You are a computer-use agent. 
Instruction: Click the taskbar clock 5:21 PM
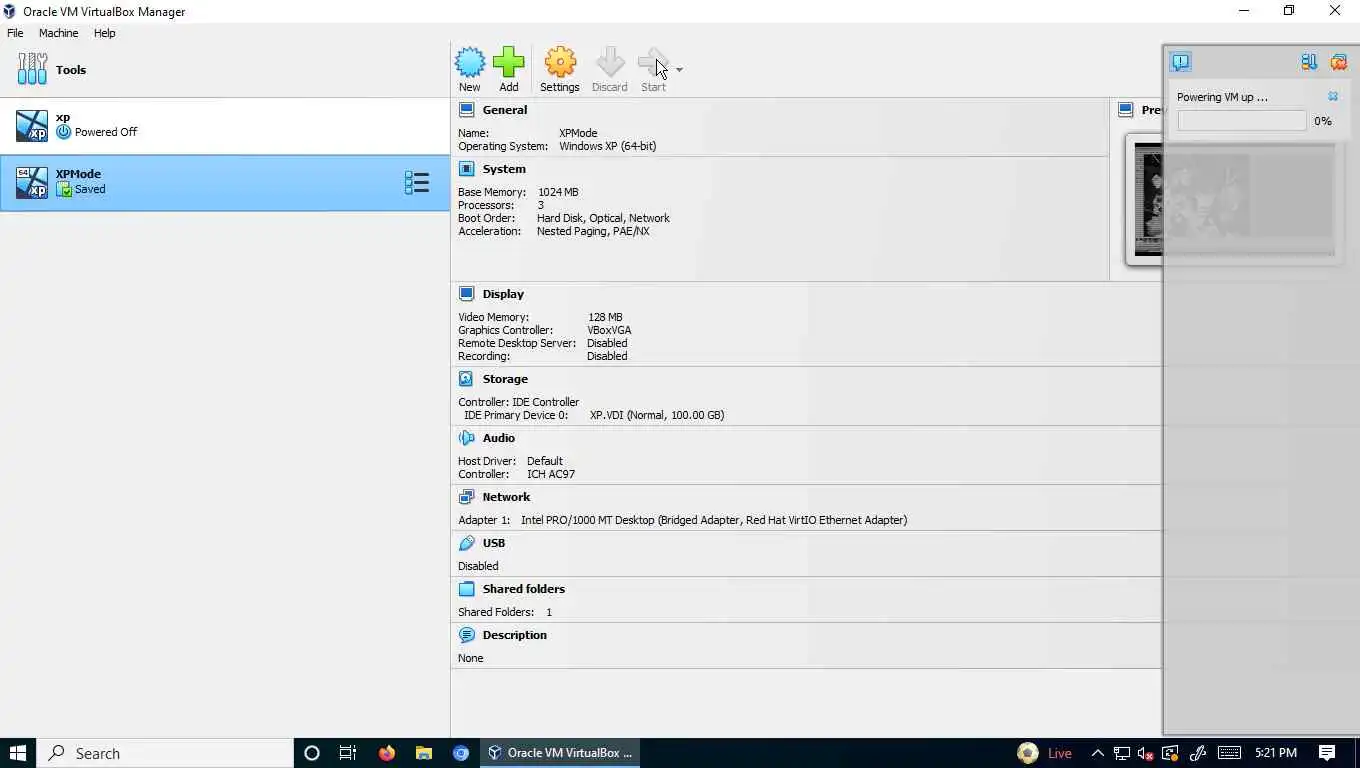(x=1276, y=753)
